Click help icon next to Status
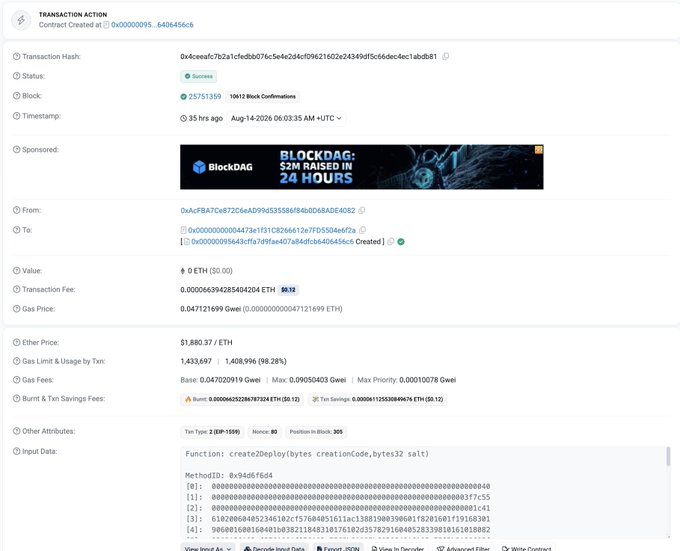Screen dimensions: 680x551 [16, 76]
